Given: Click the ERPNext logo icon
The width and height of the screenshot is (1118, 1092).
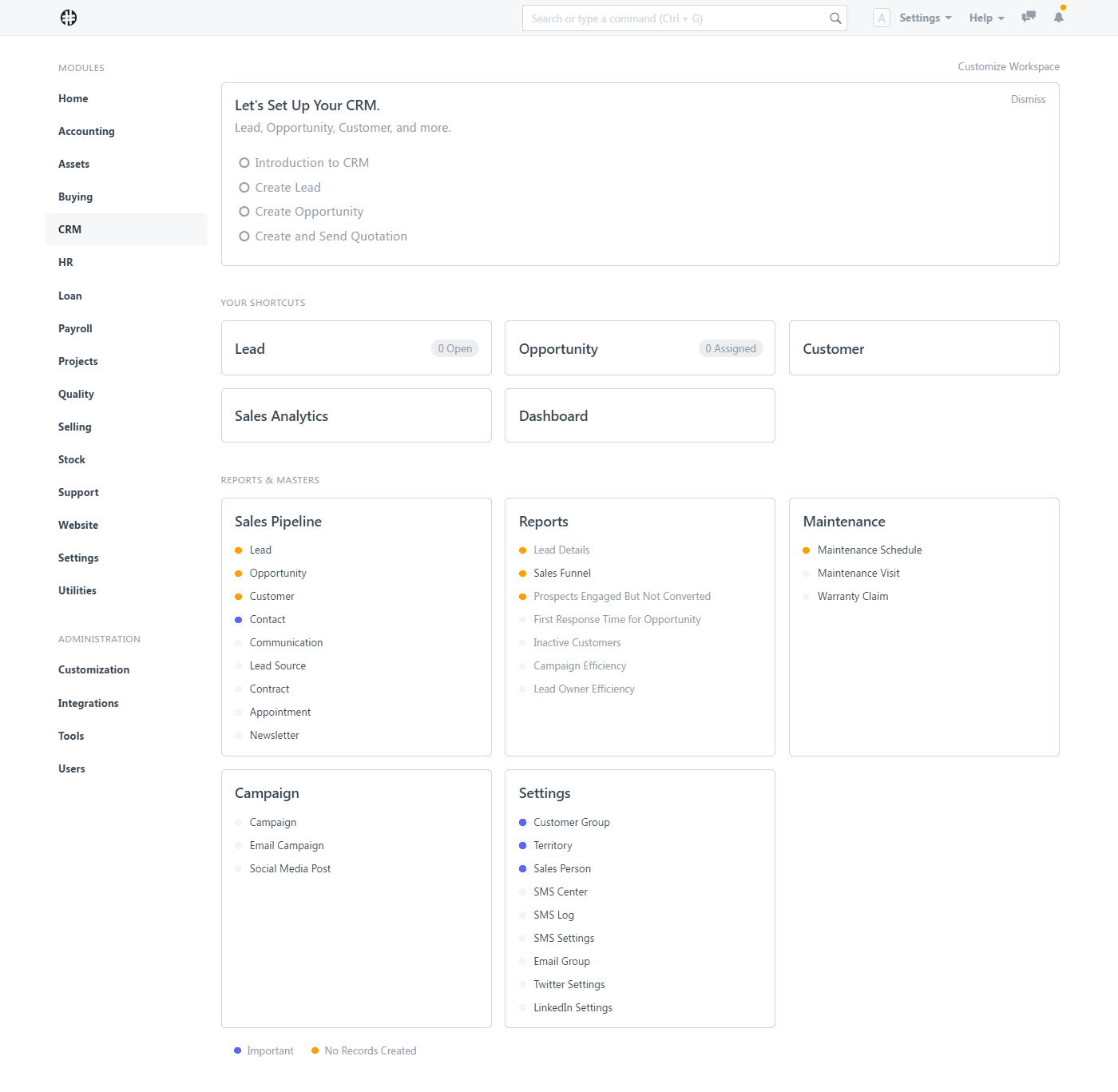Looking at the screenshot, I should pos(69,18).
